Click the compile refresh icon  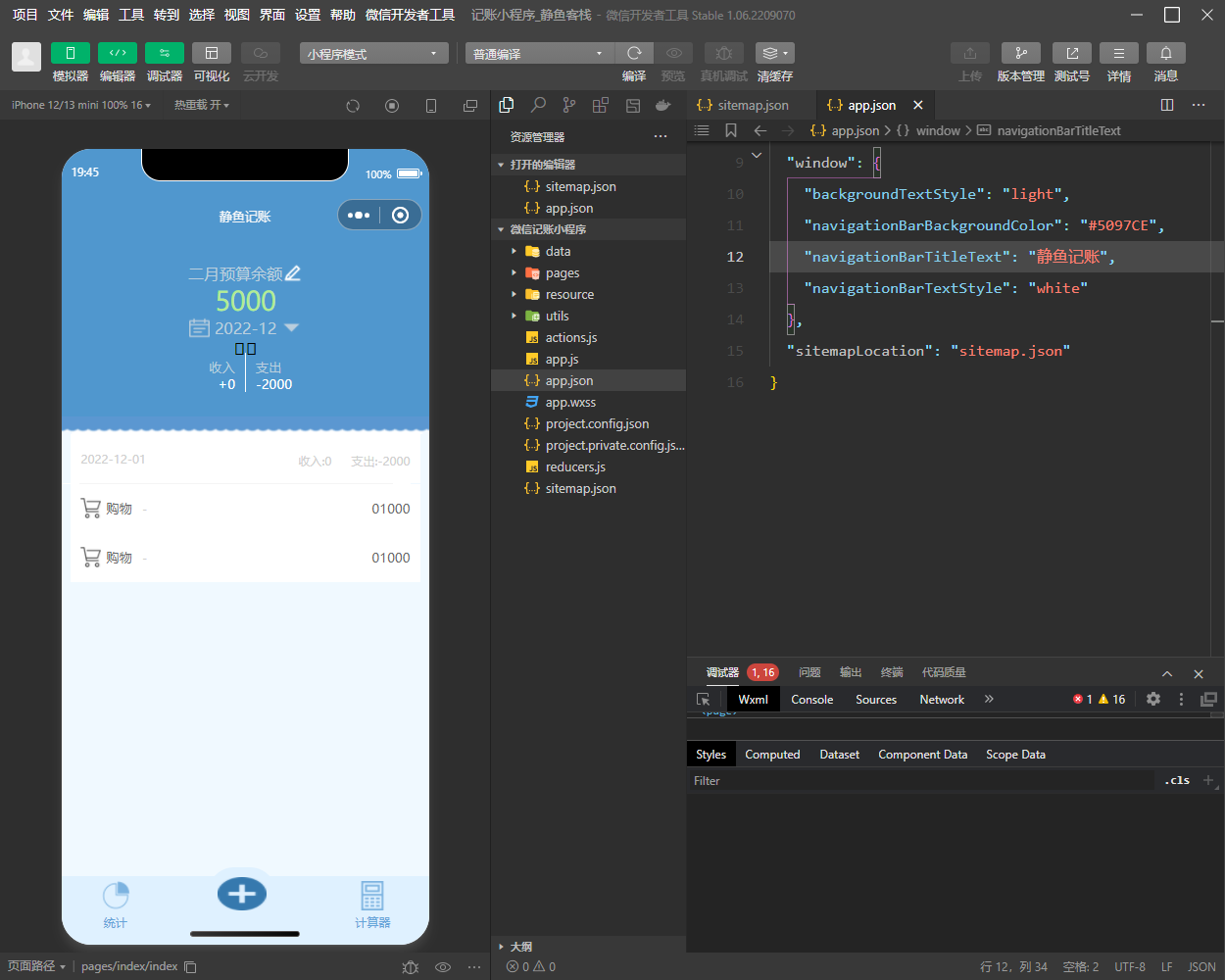pos(634,53)
